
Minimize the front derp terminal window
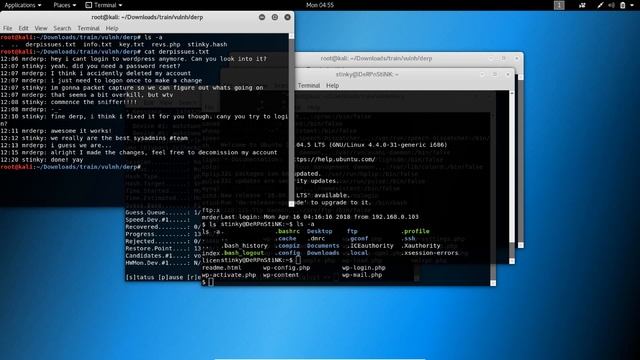click(x=262, y=17)
